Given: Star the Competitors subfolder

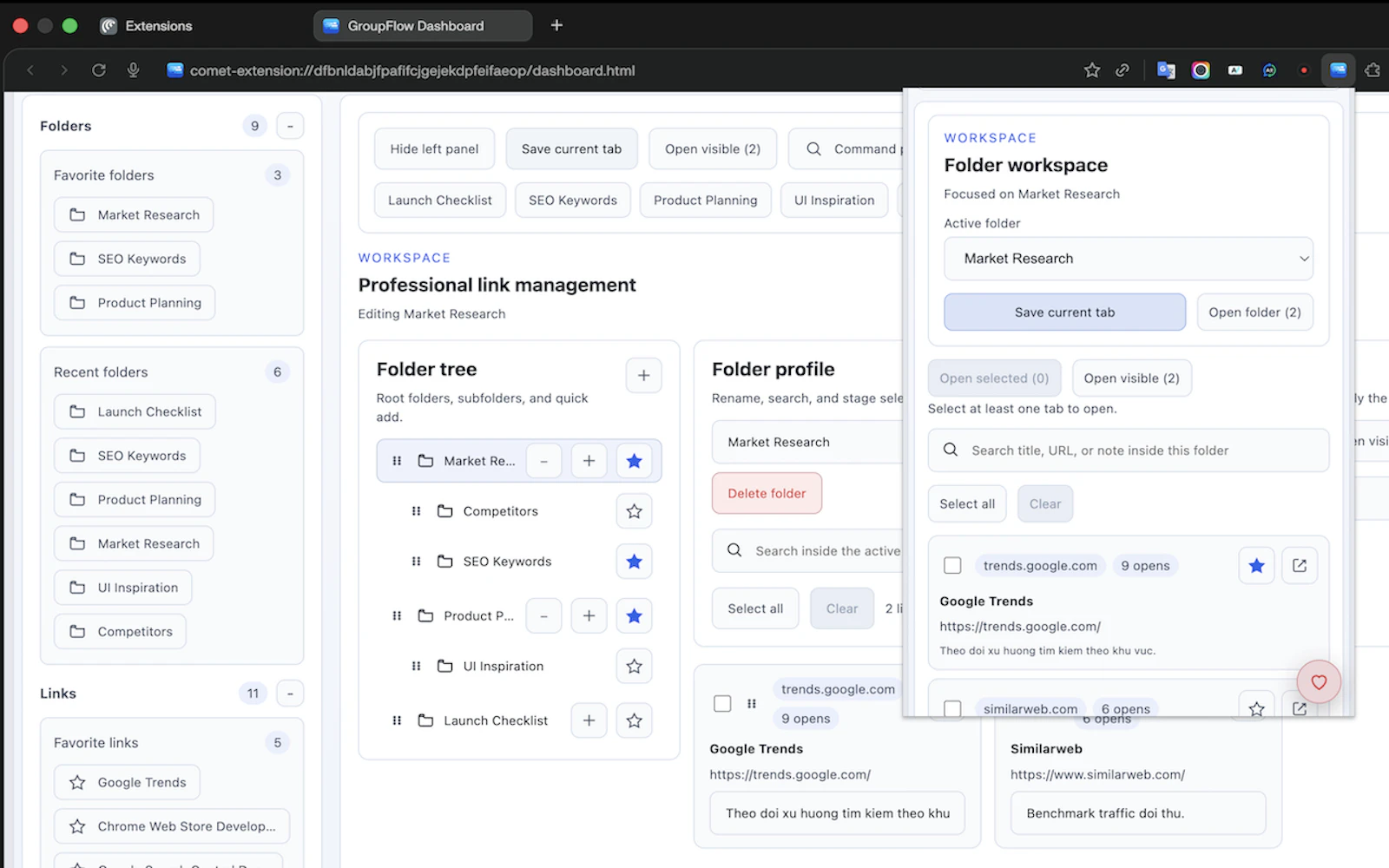Looking at the screenshot, I should [x=634, y=511].
